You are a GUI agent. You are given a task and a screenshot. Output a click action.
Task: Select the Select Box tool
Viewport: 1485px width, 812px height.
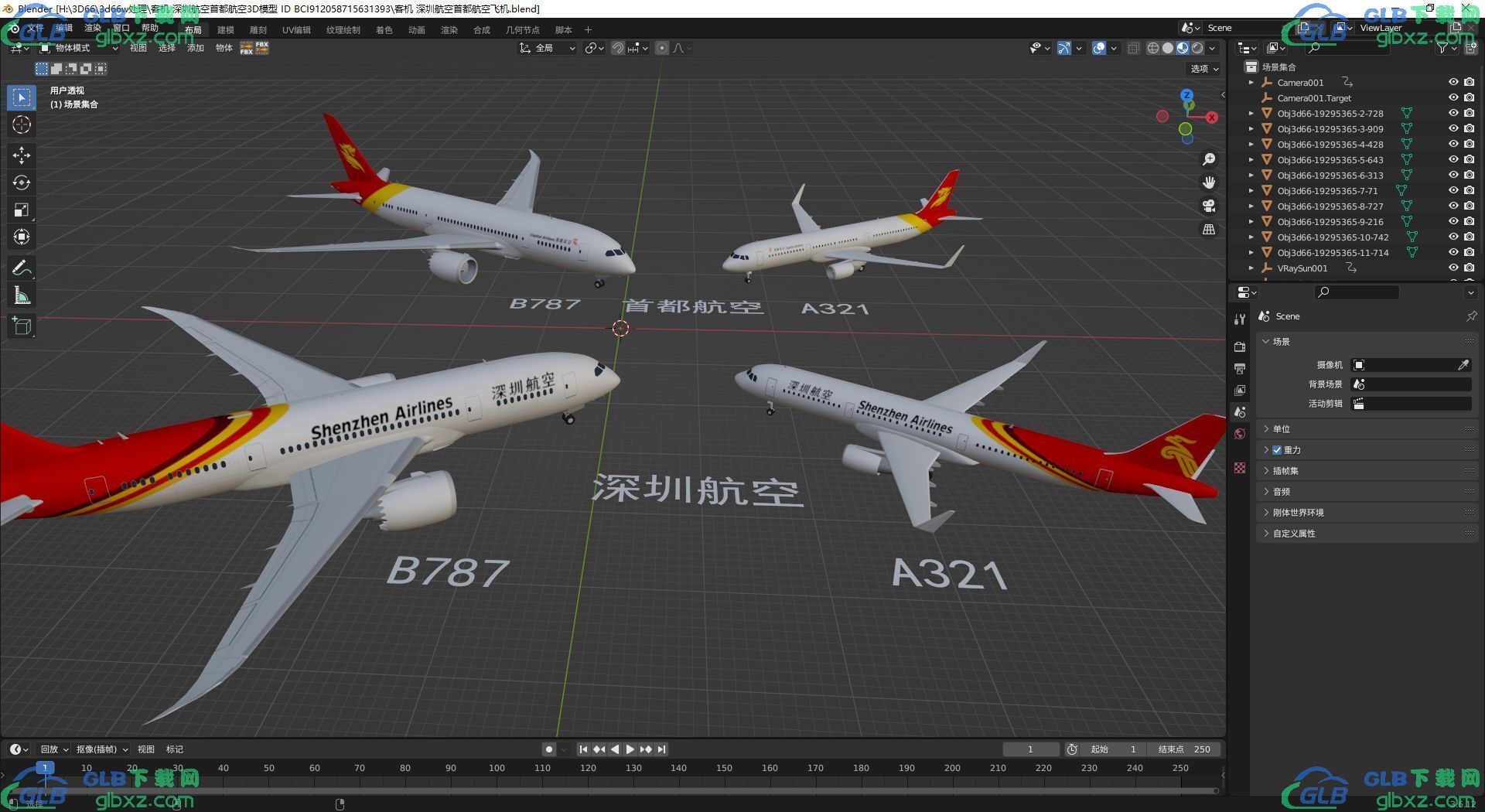(22, 97)
